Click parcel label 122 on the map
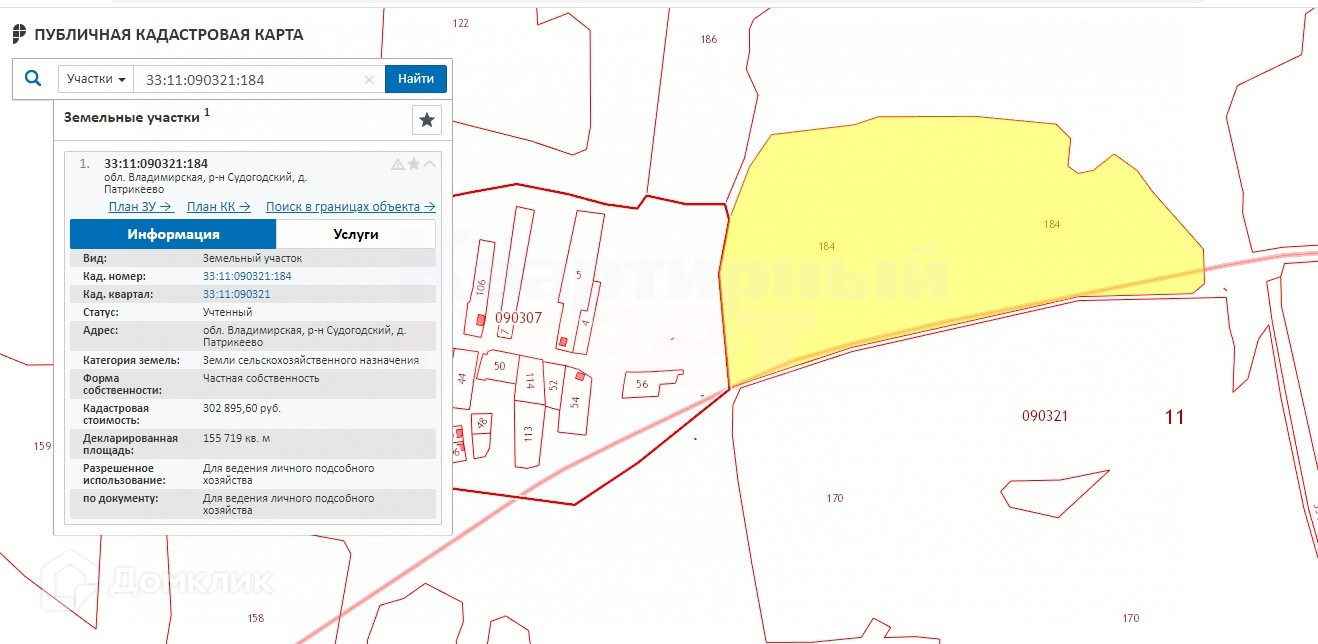Screen dimensions: 1318x644 click(460, 23)
